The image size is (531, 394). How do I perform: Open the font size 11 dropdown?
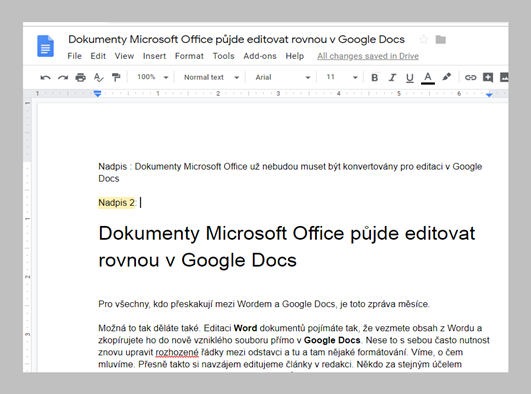[x=342, y=77]
